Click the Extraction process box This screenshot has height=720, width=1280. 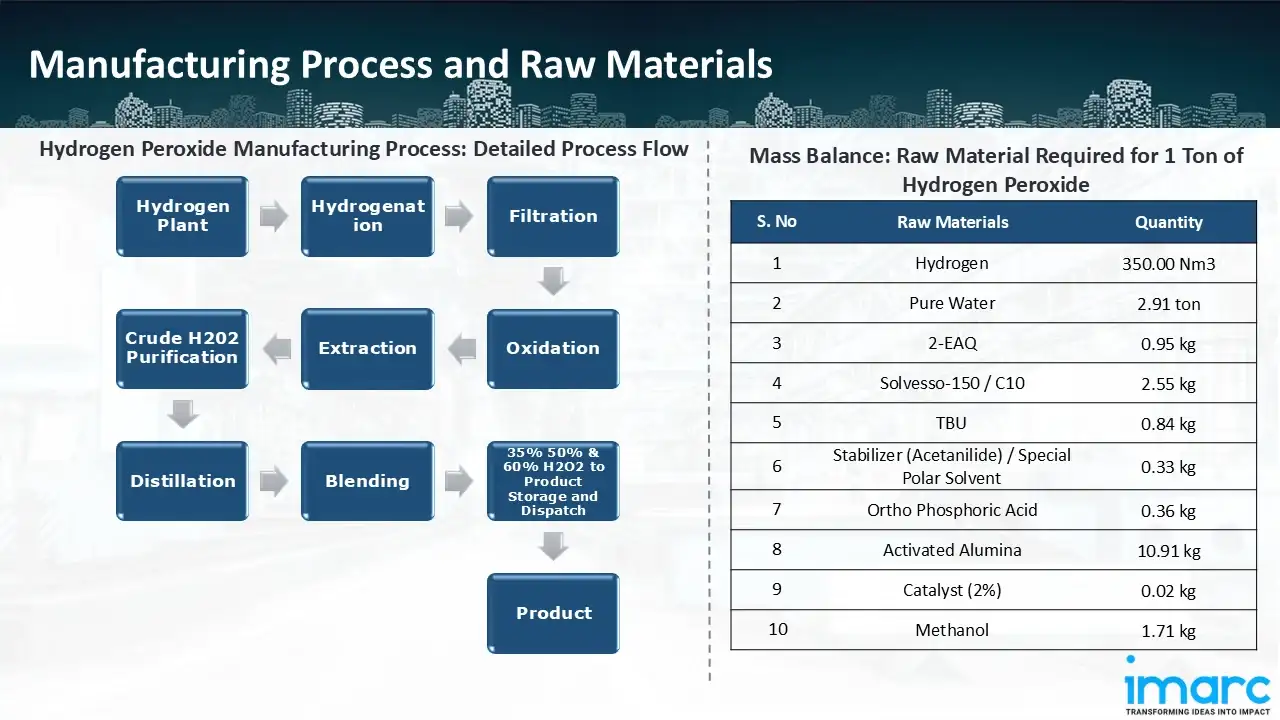tap(367, 348)
